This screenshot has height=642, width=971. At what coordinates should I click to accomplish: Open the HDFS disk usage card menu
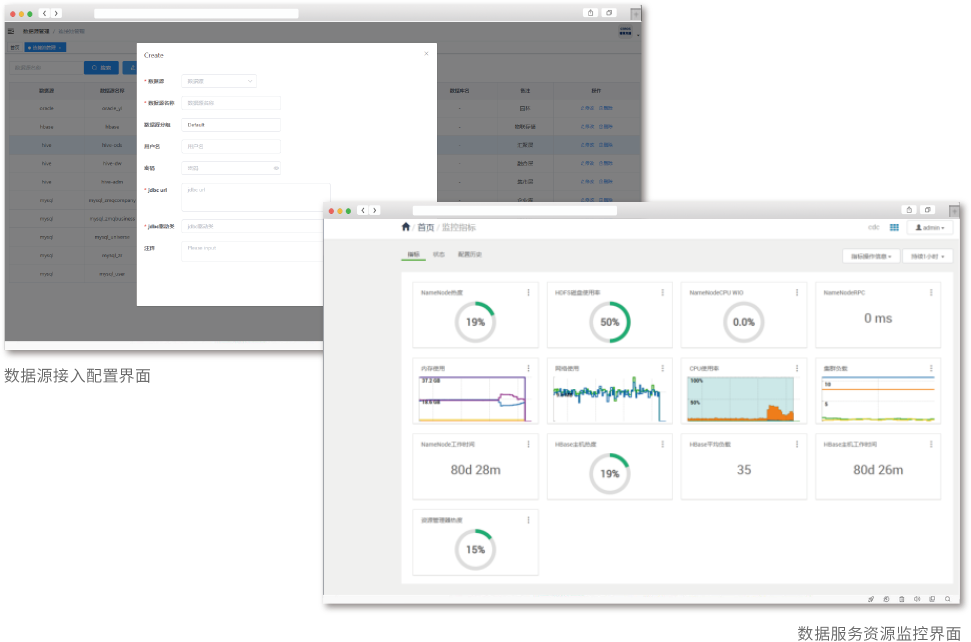click(663, 292)
